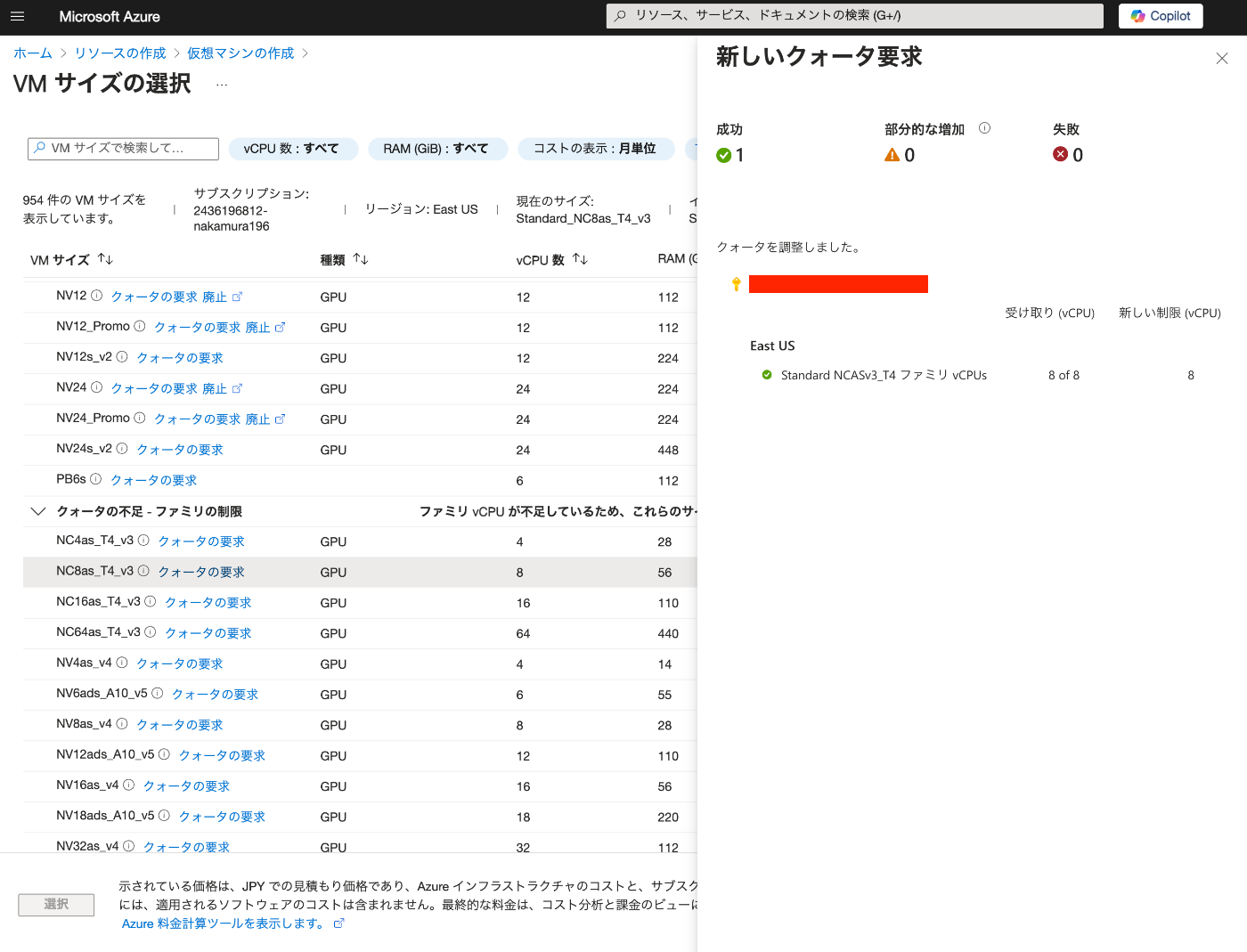Click クォータの要求 for NC16as_T4_v3

click(208, 602)
